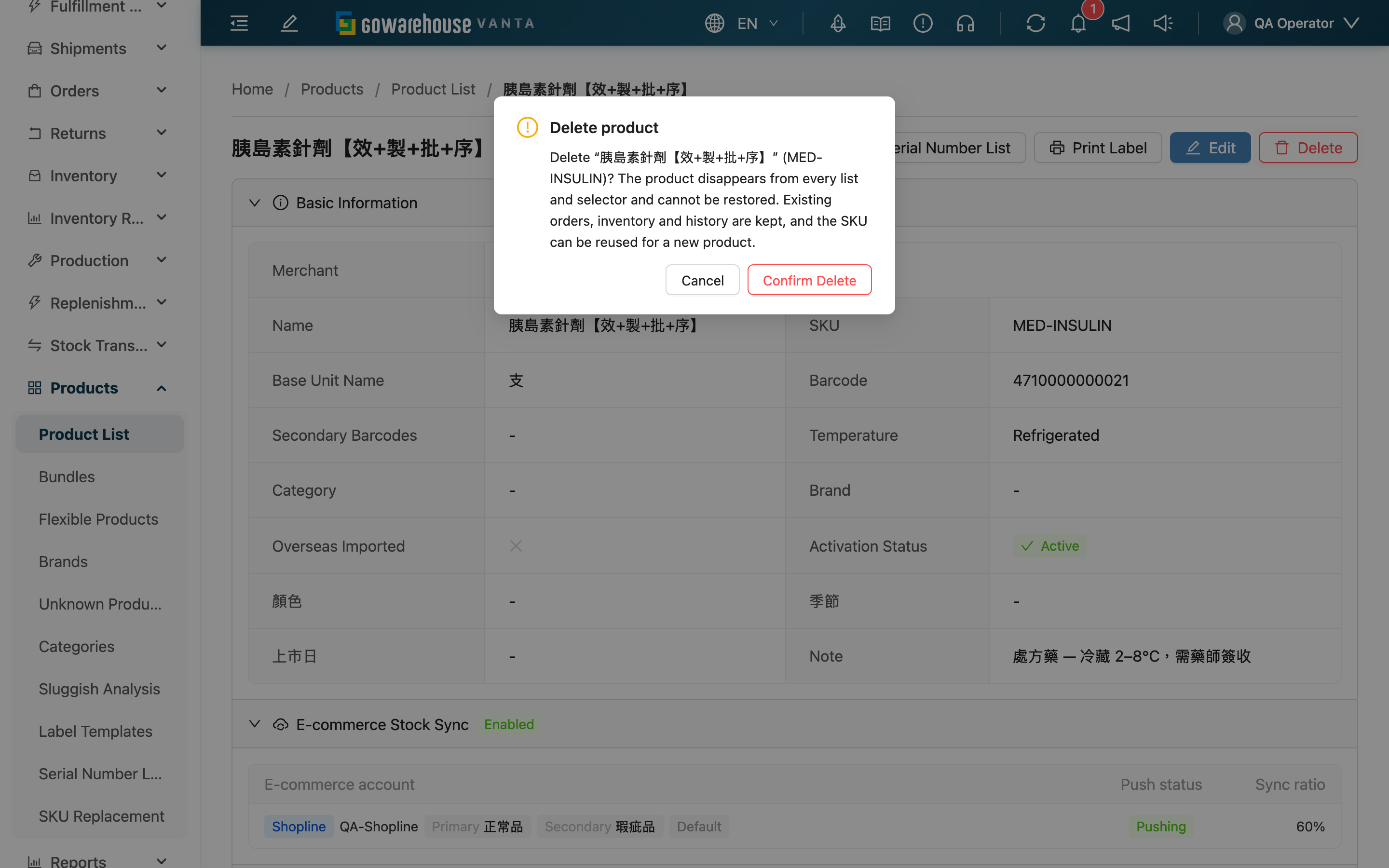The image size is (1389, 868).
Task: Click the red Delete button
Action: [1308, 148]
